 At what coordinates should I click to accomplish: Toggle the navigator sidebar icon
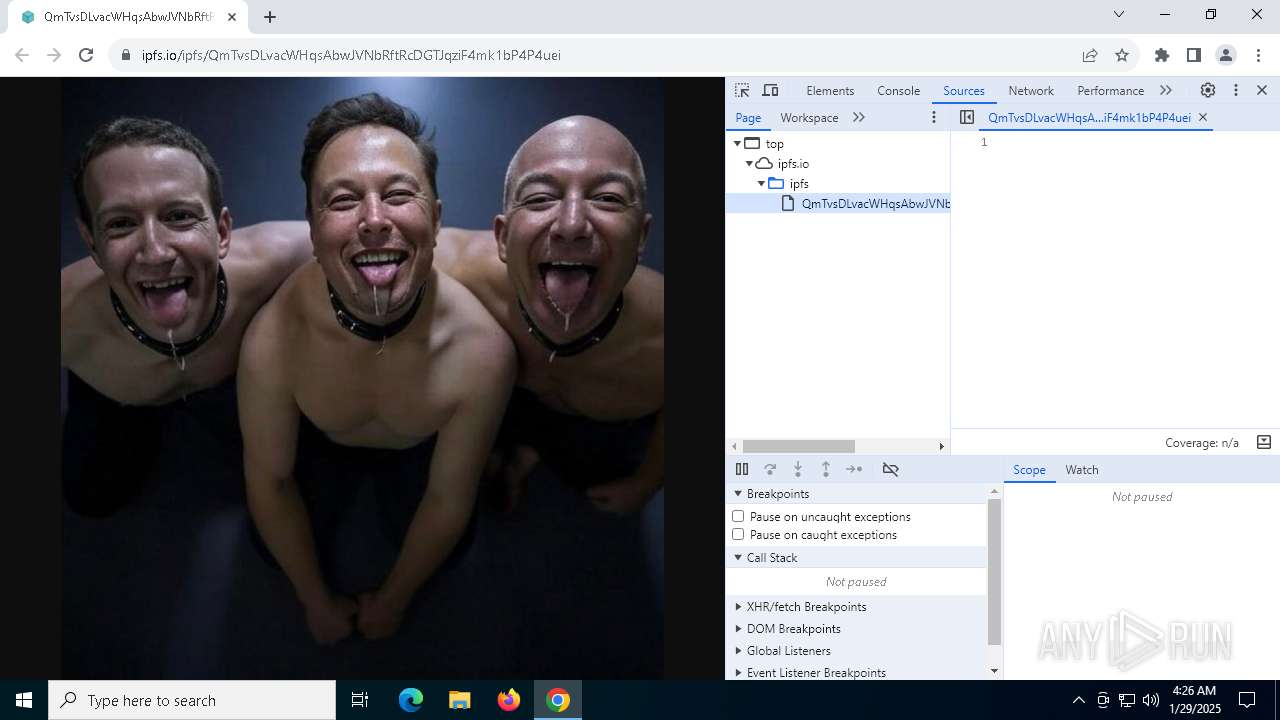coord(967,117)
